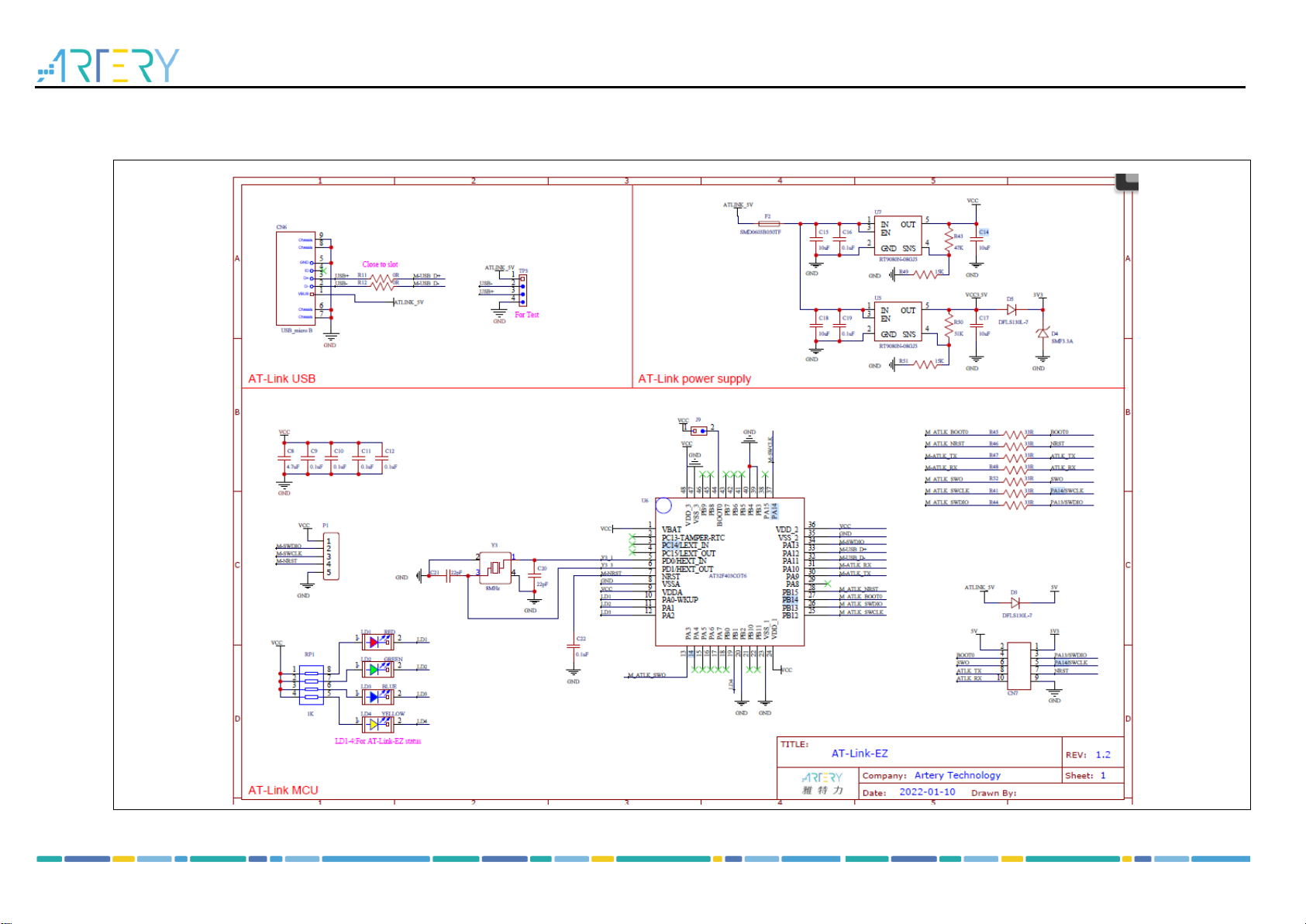
Task: Click the D5 diode symbol
Action: click(1011, 309)
